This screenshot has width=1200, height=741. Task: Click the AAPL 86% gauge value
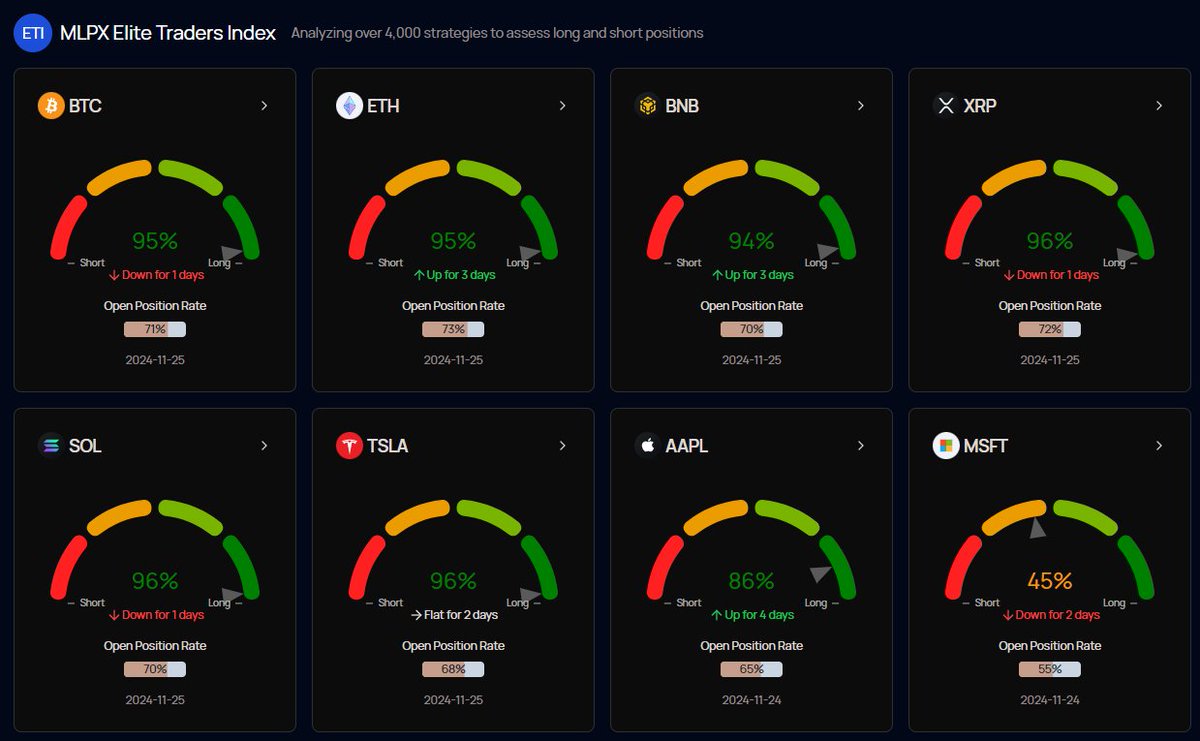click(x=751, y=581)
